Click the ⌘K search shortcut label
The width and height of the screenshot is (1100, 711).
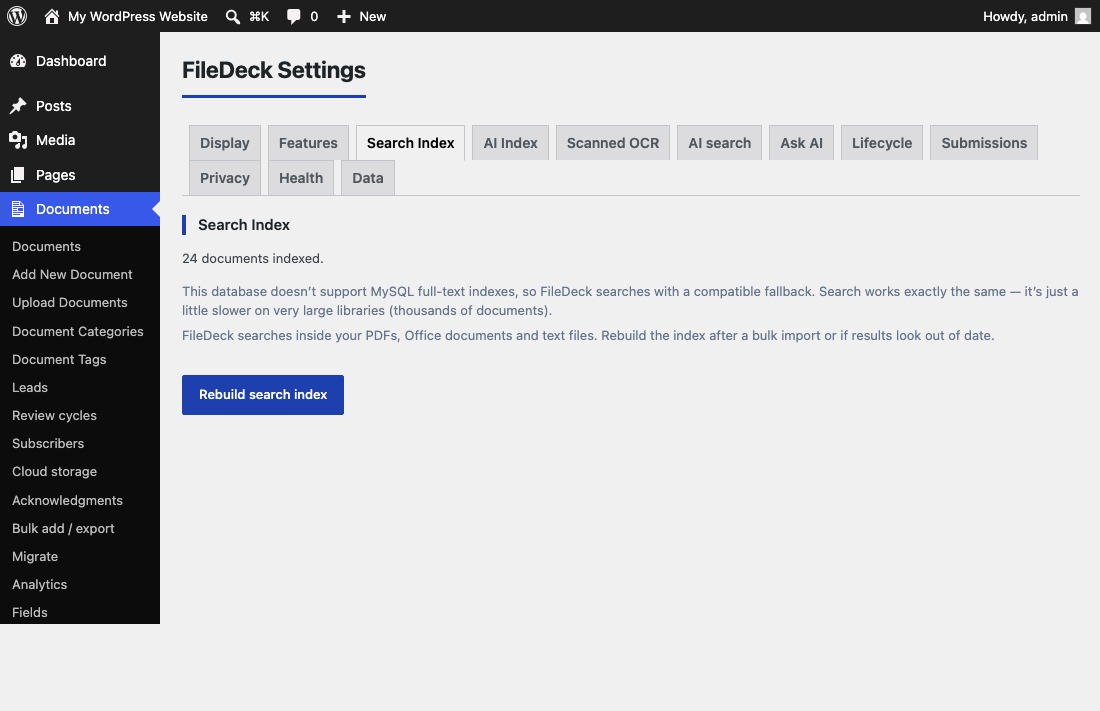[259, 16]
